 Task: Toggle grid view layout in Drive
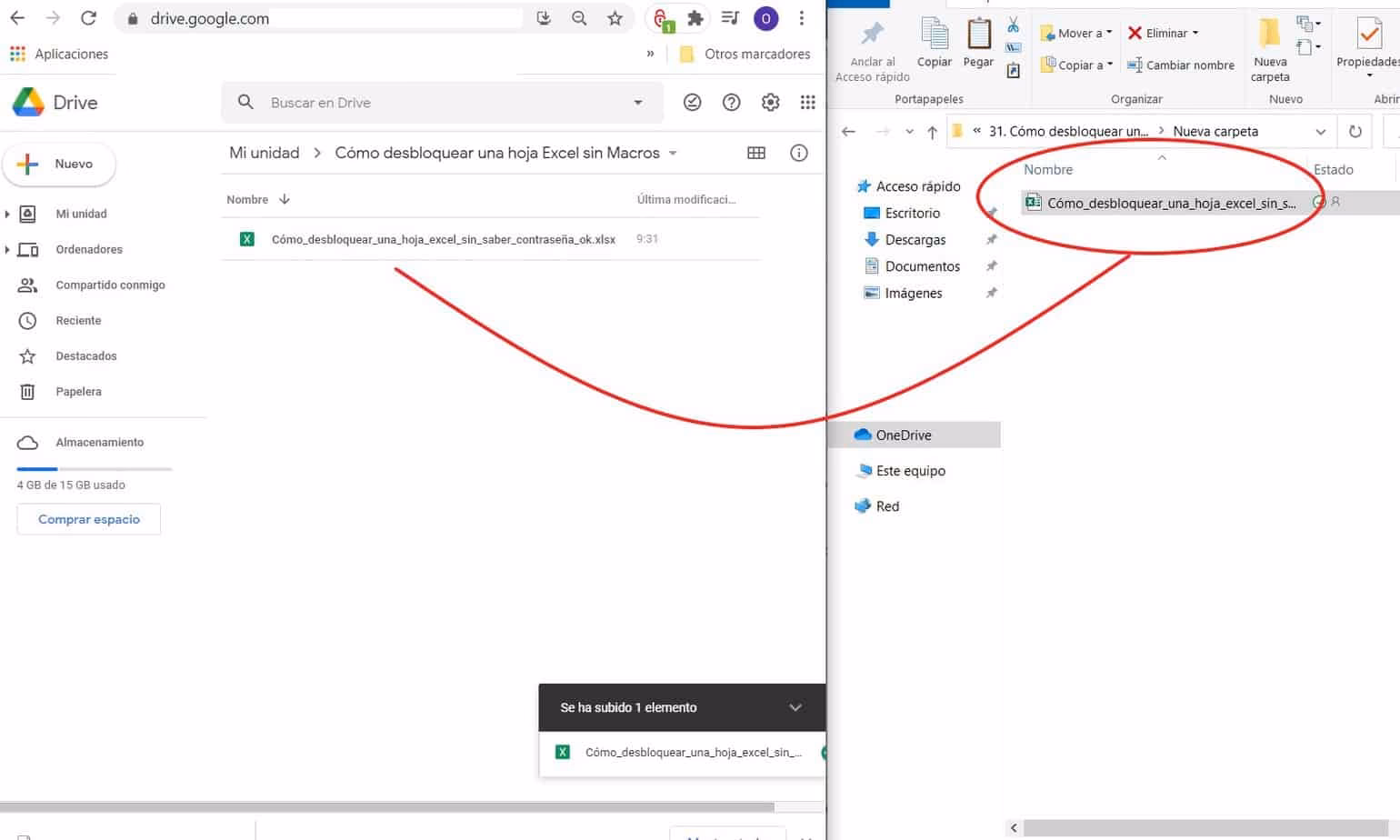[756, 153]
